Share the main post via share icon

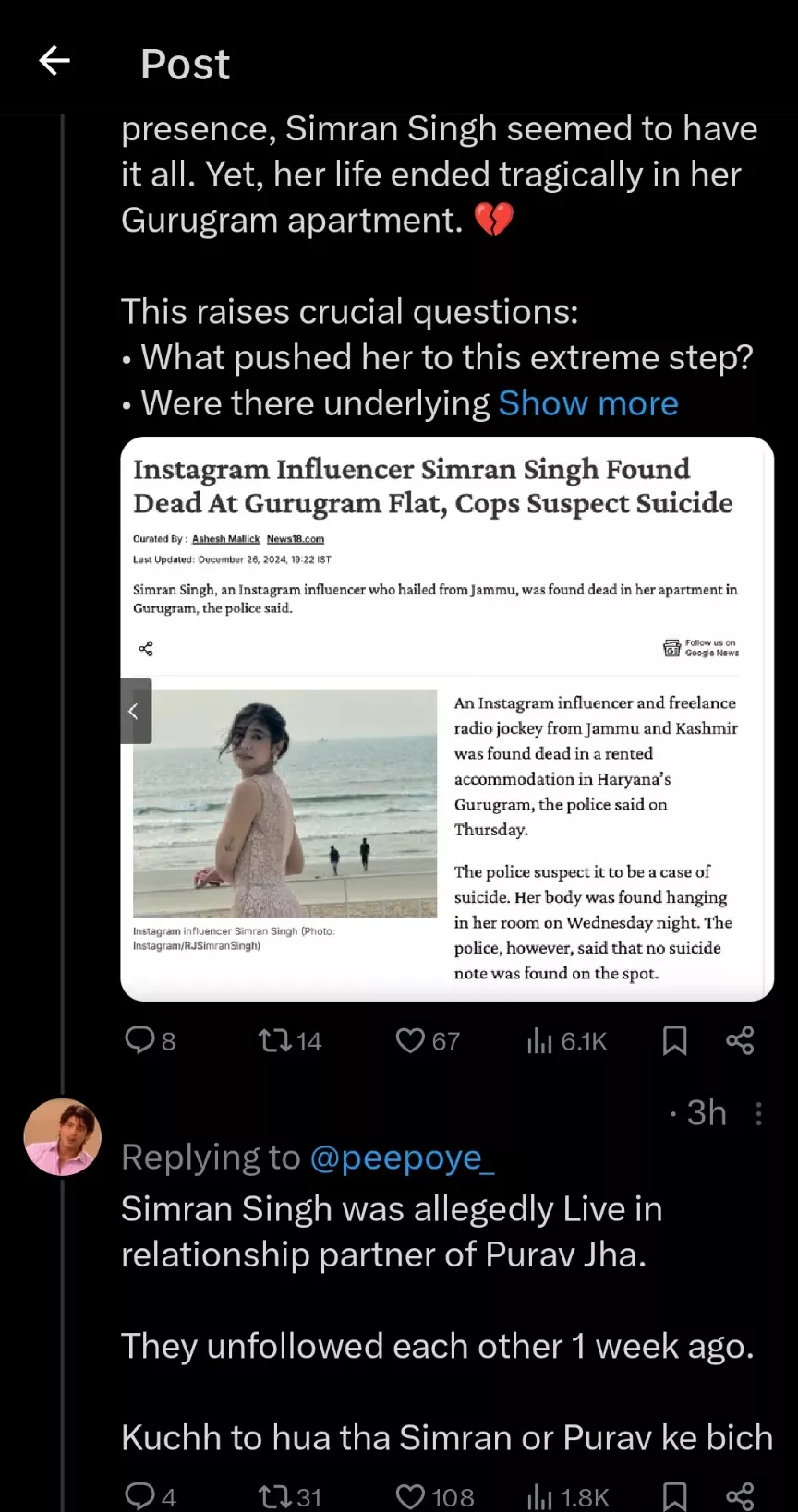click(x=740, y=1040)
